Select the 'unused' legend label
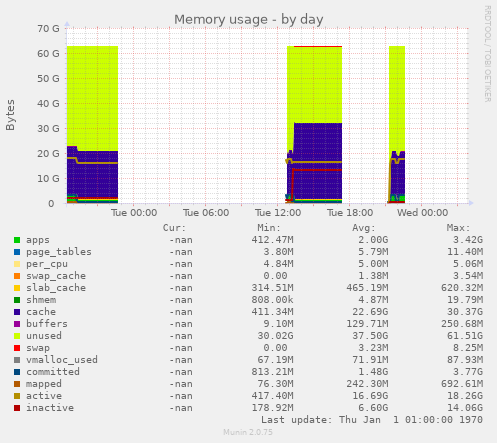 (x=44, y=336)
